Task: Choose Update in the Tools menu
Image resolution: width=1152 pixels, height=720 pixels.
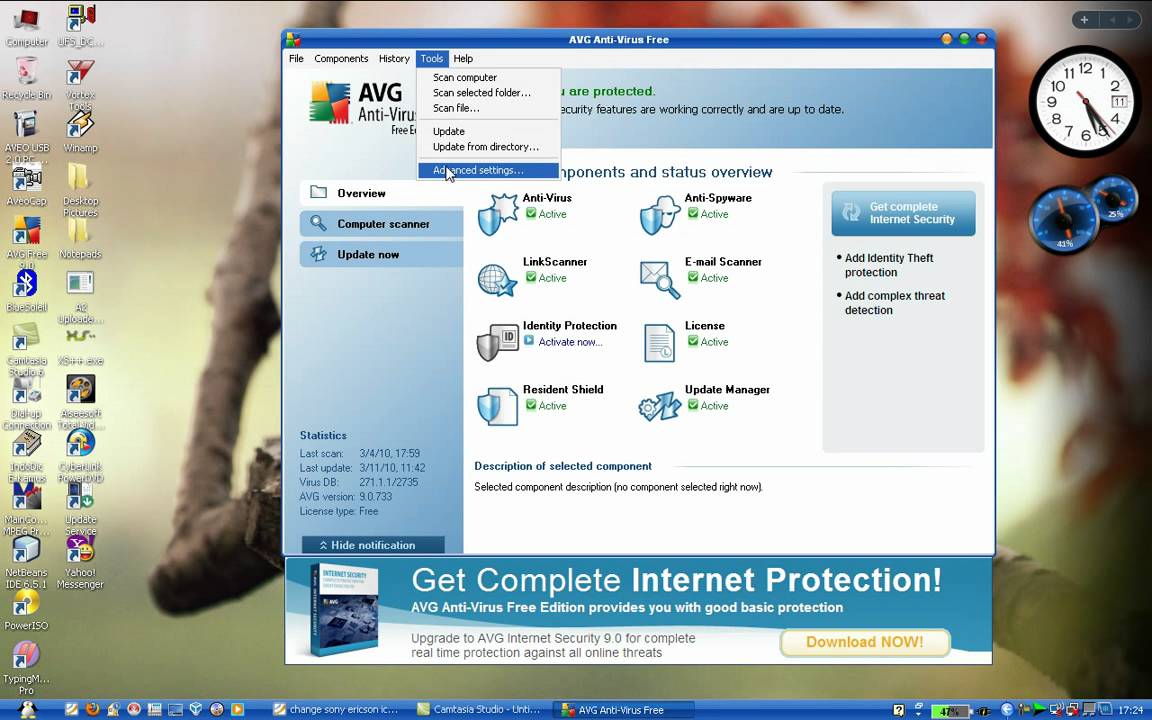Action: pos(489,132)
